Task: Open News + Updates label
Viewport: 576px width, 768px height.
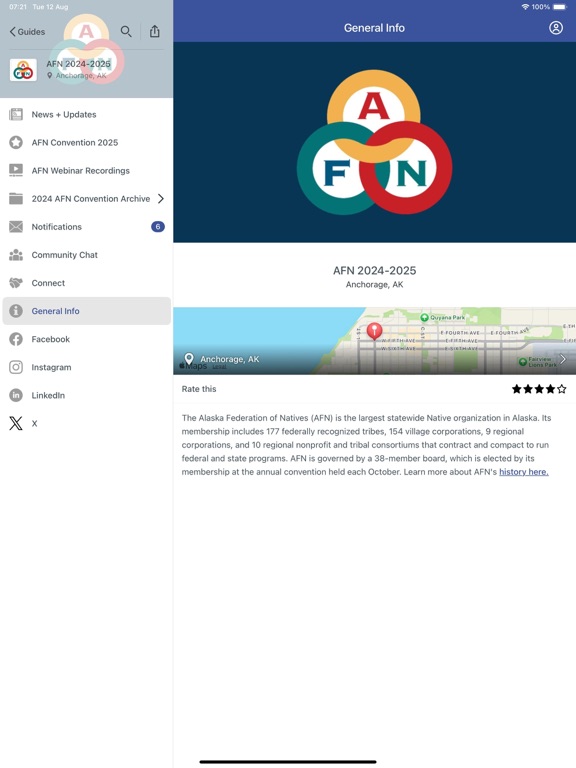Action: coord(64,115)
